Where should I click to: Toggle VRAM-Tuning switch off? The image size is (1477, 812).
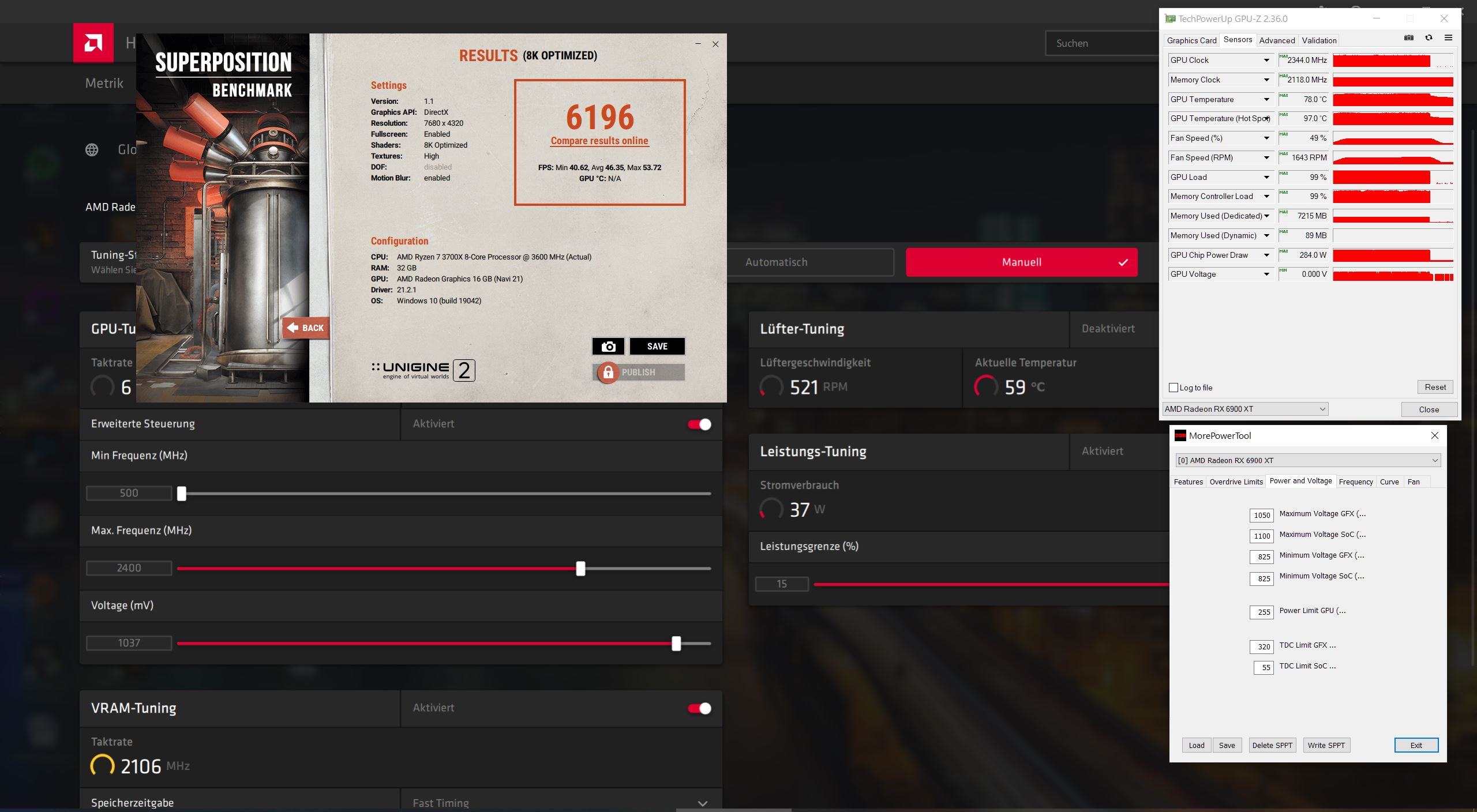point(699,708)
